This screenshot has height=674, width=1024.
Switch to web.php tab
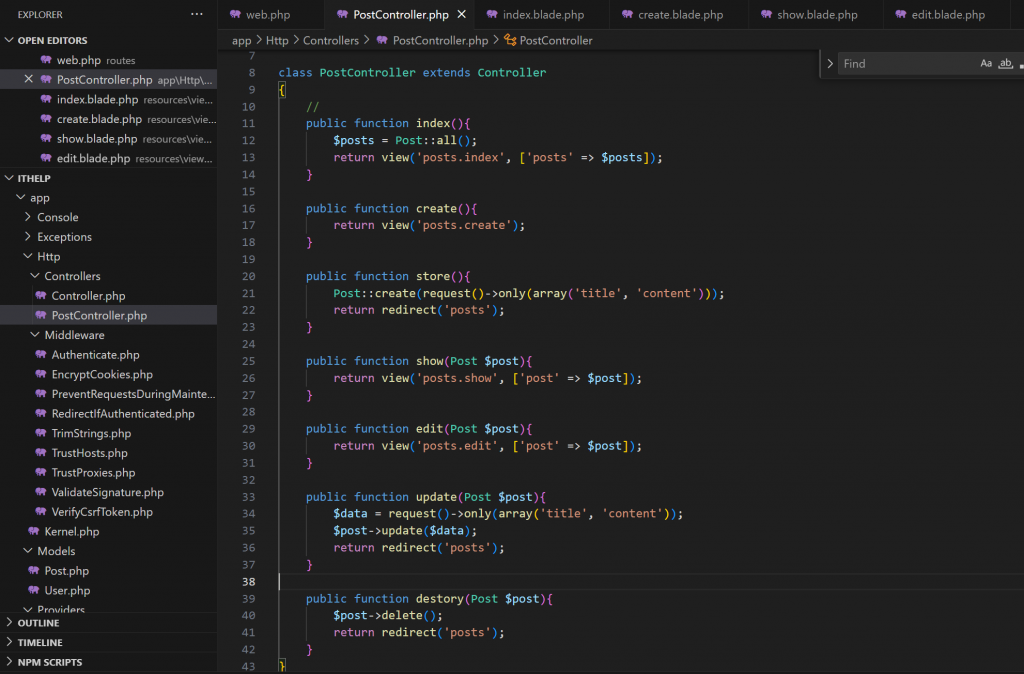(268, 14)
